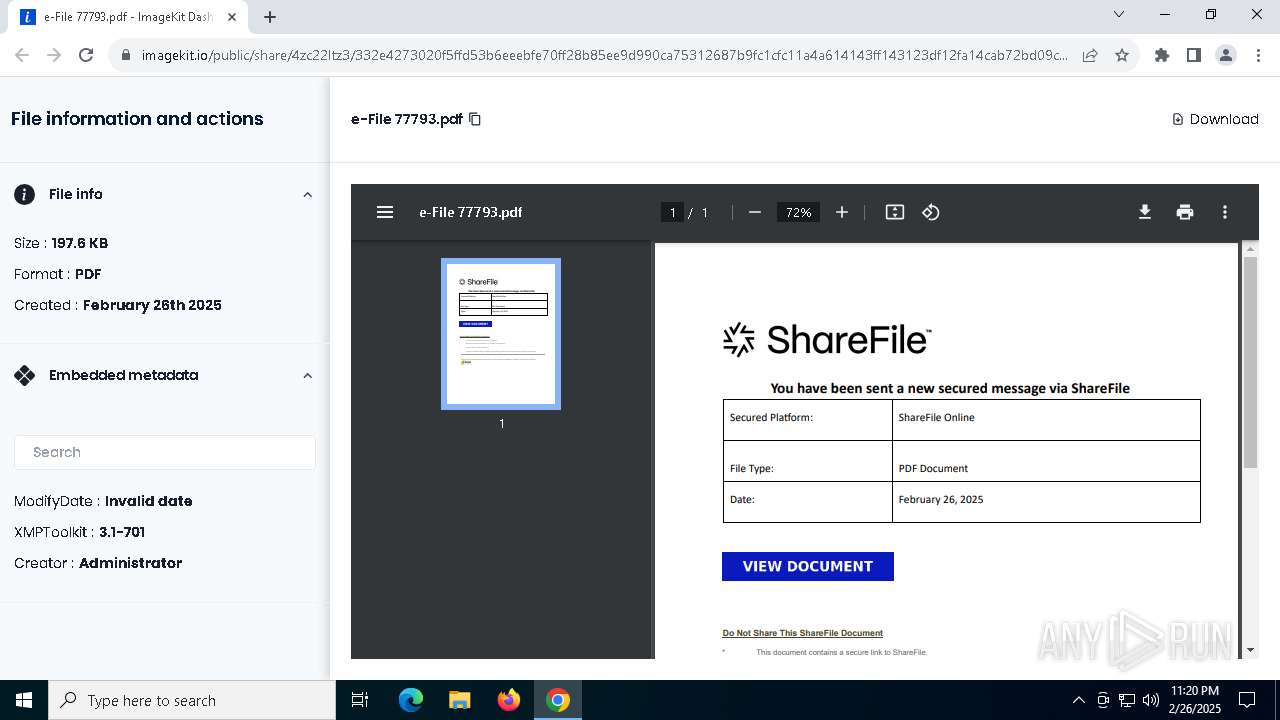Click the fit to page icon
Image resolution: width=1280 pixels, height=720 pixels.
pos(895,212)
